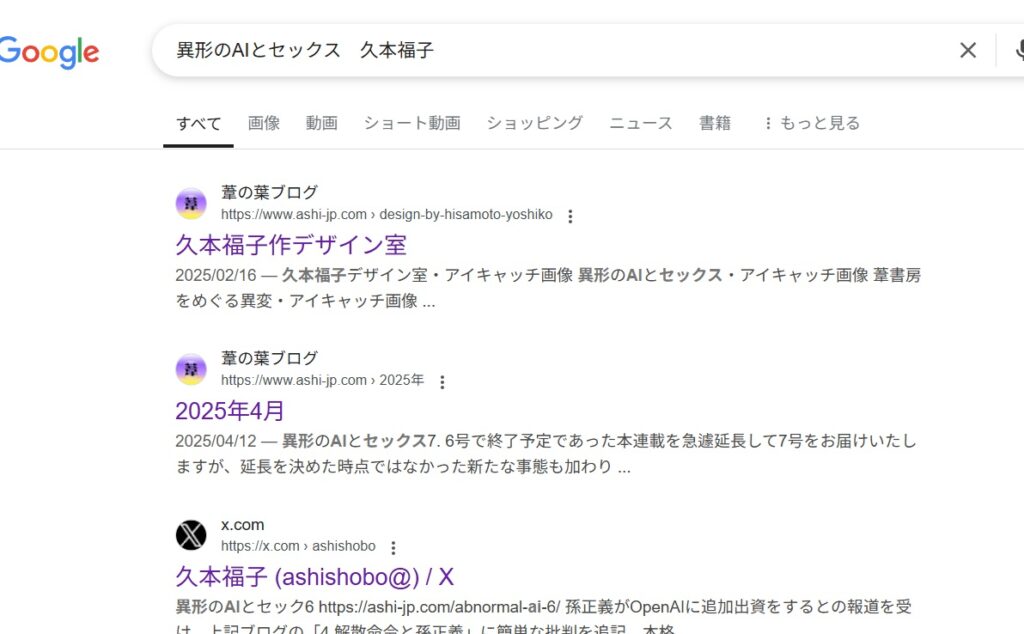Image resolution: width=1024 pixels, height=634 pixels.
Task: Click favicon of the 2025年4月 result
Action: [191, 369]
